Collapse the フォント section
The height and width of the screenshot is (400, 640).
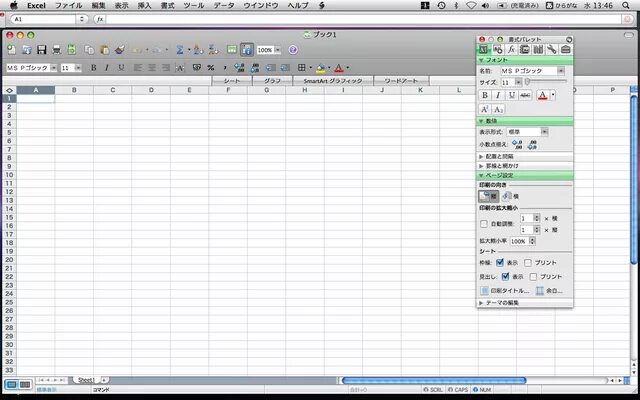coord(481,60)
